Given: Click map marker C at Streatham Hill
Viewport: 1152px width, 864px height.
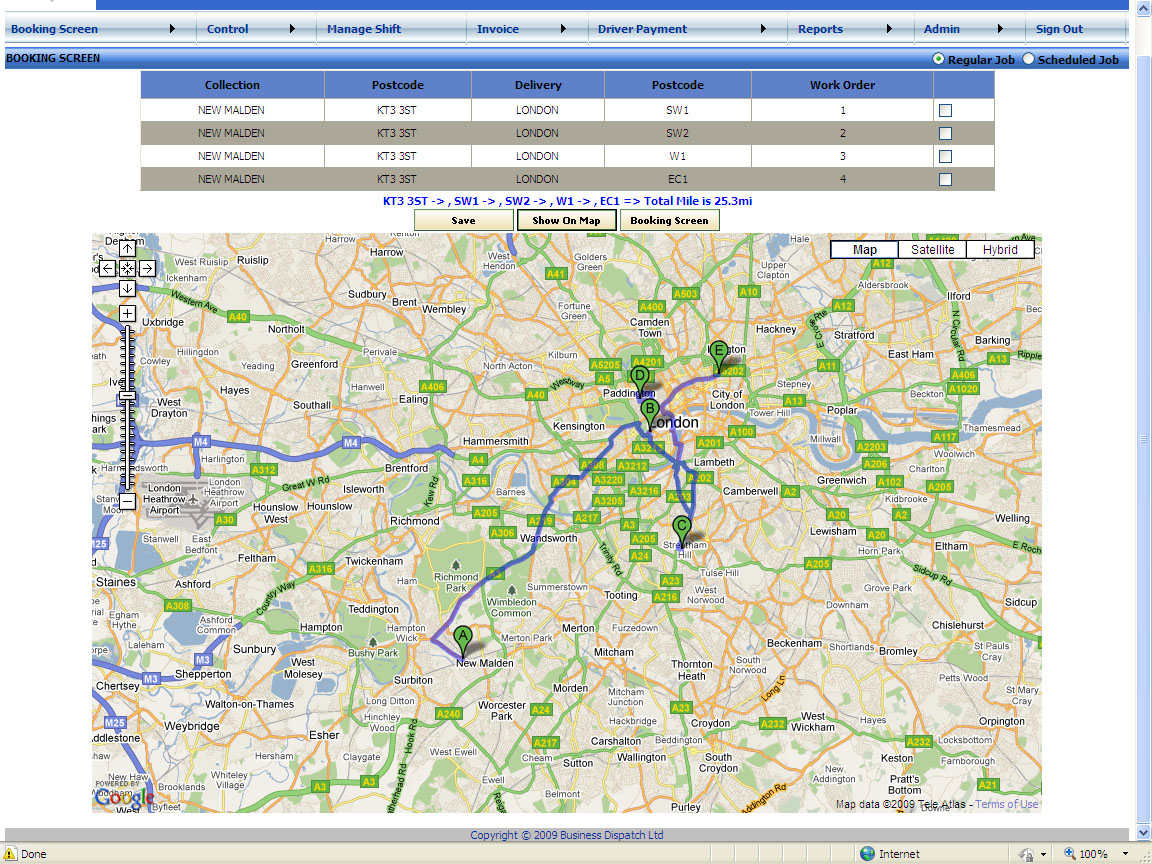Looking at the screenshot, I should 681,531.
